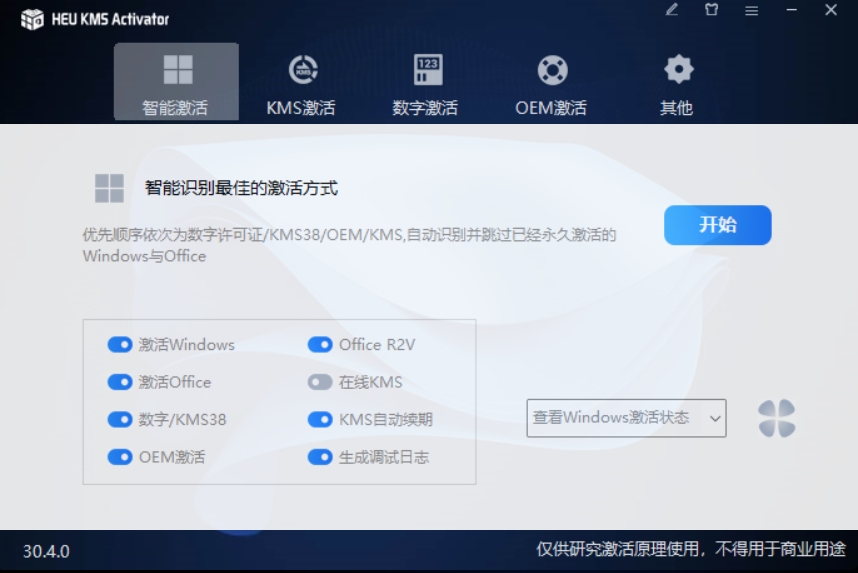Click the HEU KMS Activator cube logo
This screenshot has height=573, width=858.
(x=32, y=19)
